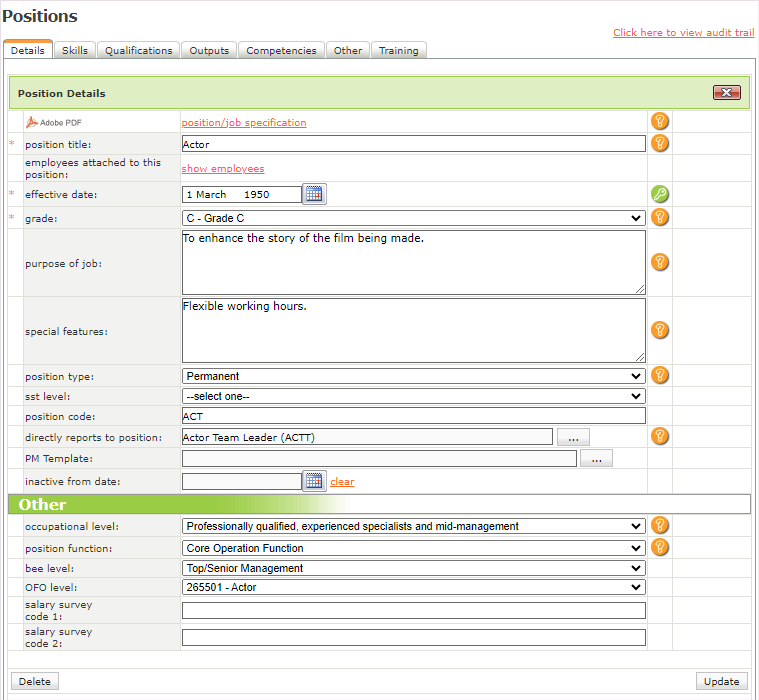Click the position code input field
This screenshot has width=759, height=700.
413,416
